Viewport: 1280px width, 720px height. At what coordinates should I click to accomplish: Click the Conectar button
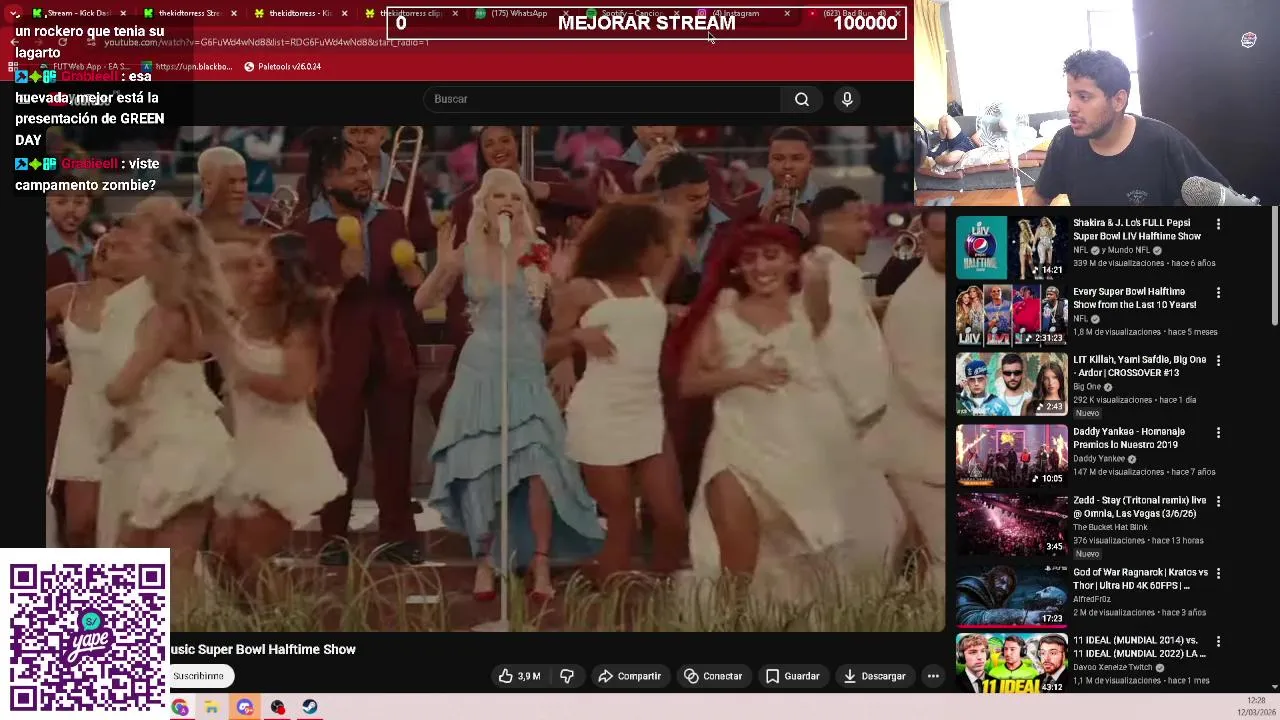click(713, 676)
